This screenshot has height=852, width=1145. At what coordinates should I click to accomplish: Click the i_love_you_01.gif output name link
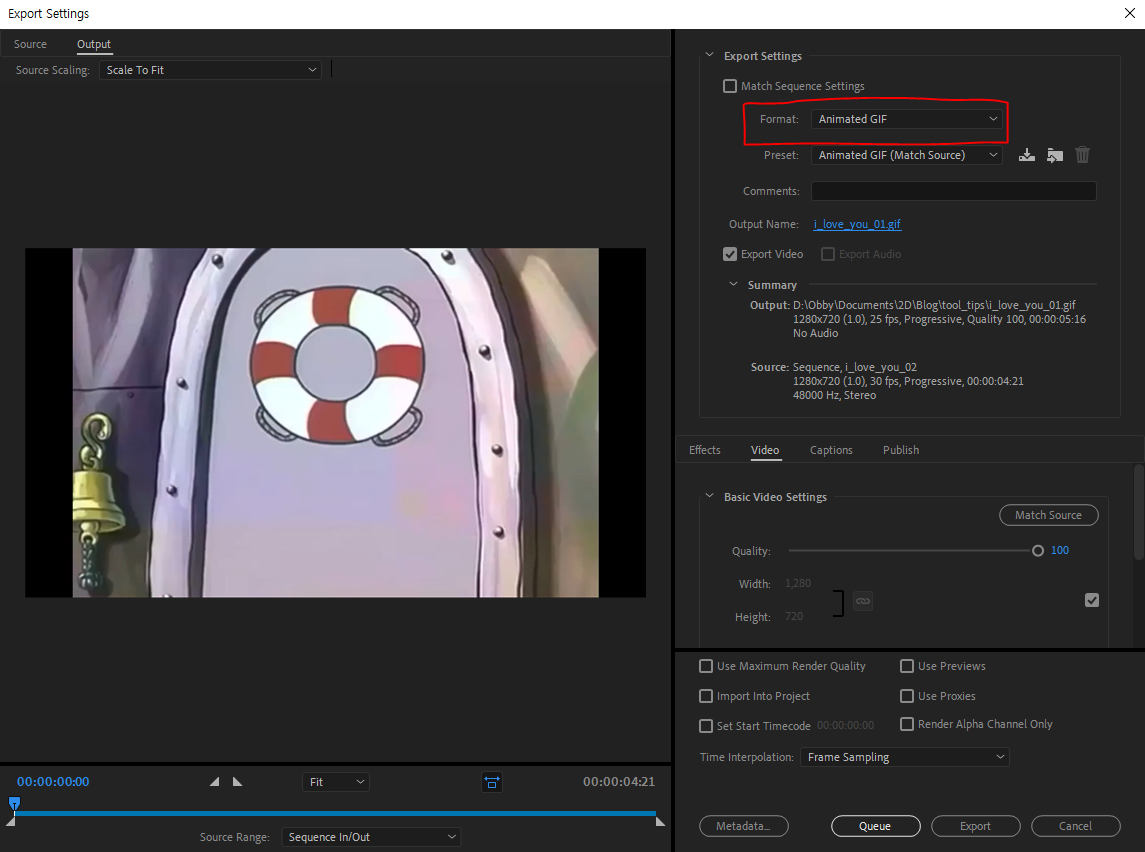857,224
